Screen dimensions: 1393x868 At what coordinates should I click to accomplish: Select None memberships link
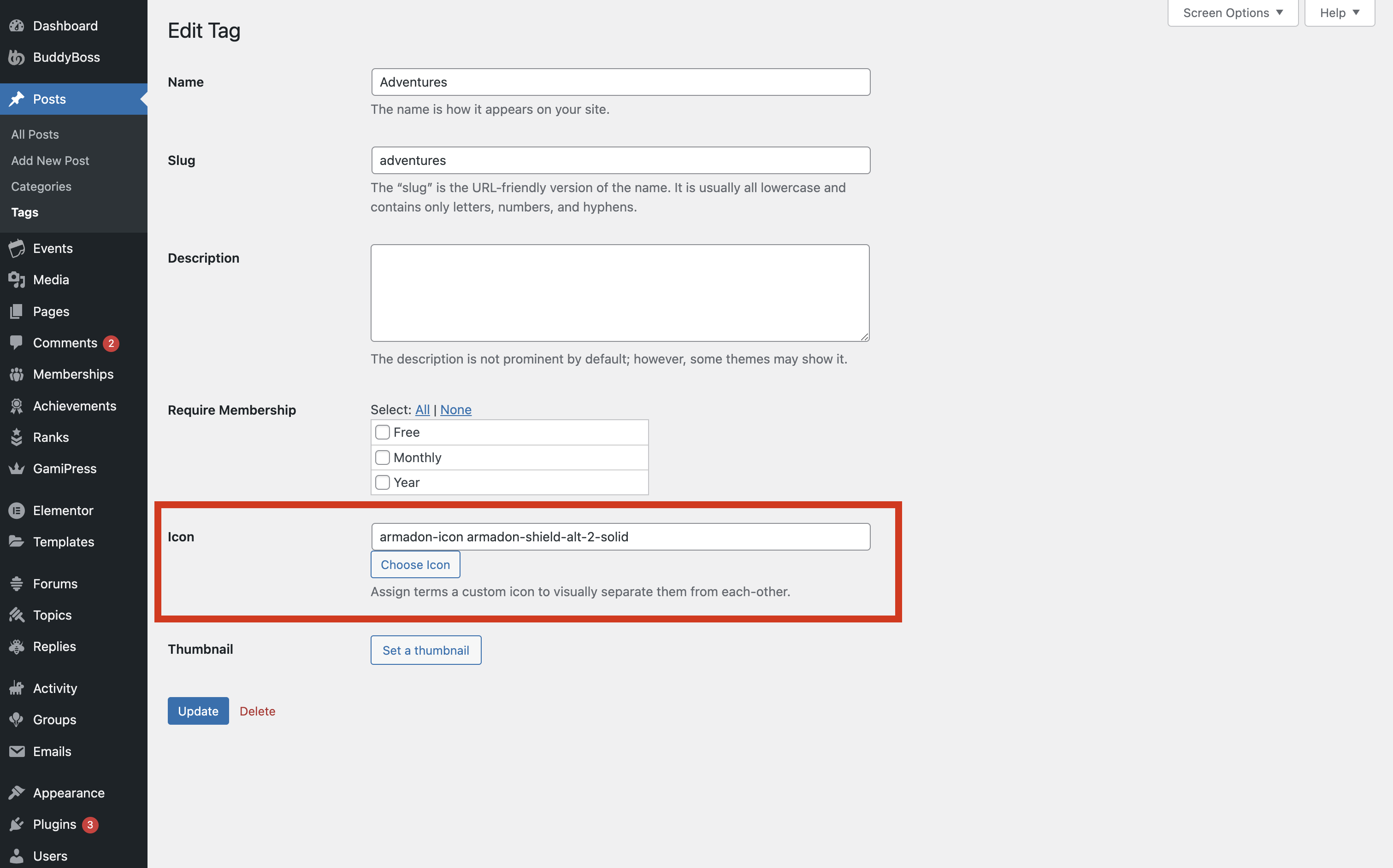click(x=456, y=410)
